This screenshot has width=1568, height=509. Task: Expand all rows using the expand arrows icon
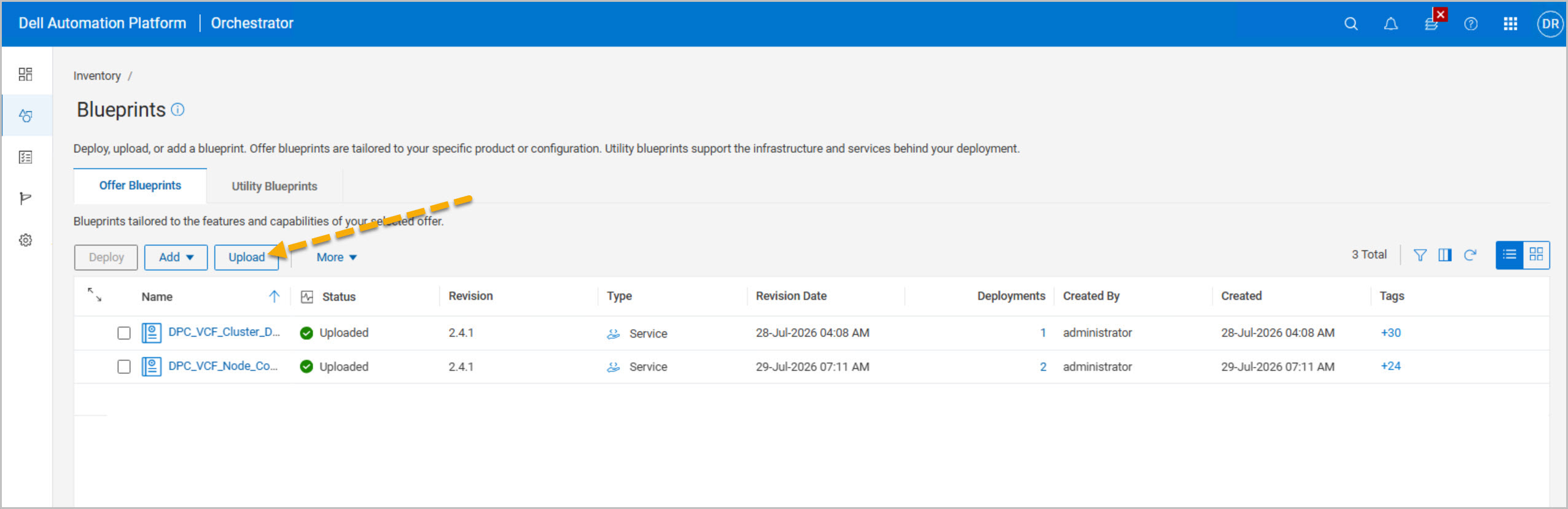[x=95, y=295]
